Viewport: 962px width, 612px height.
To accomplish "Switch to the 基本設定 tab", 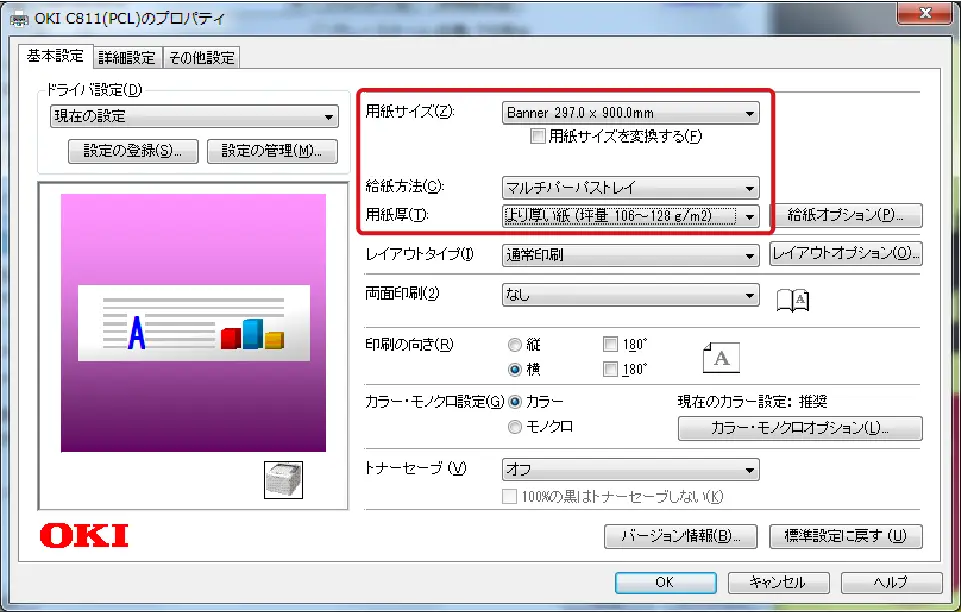I will 55,56.
